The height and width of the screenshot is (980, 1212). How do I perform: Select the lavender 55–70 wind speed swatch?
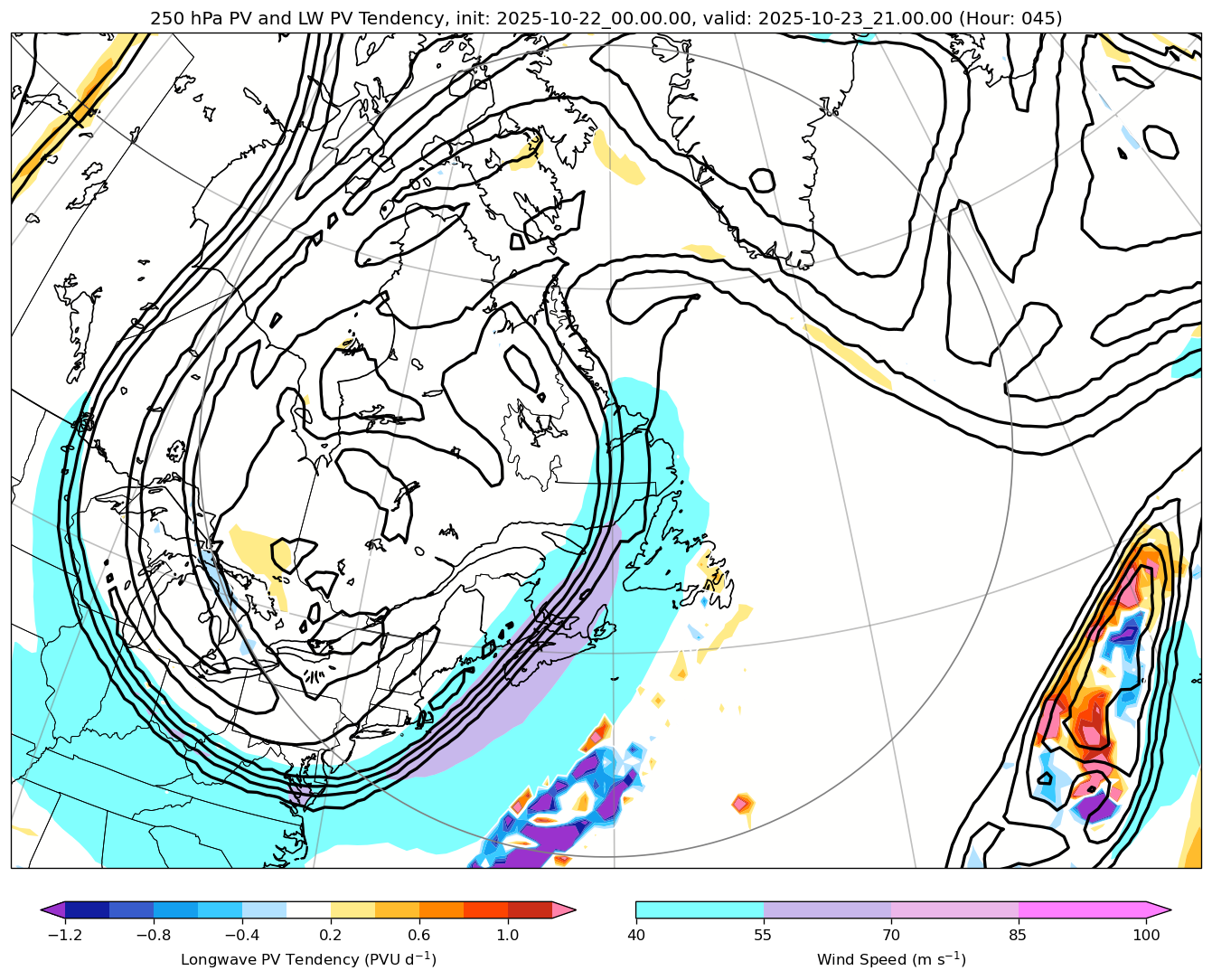[827, 909]
